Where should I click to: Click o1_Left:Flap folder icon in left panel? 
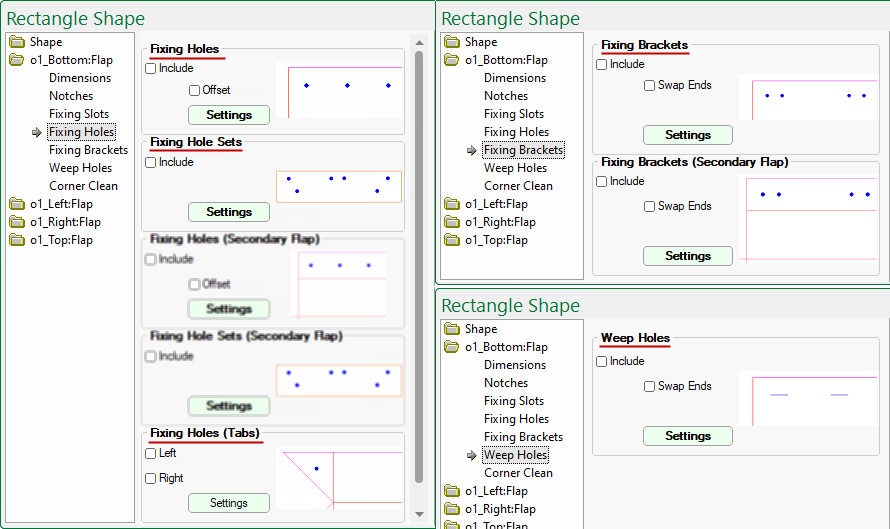click(x=16, y=204)
